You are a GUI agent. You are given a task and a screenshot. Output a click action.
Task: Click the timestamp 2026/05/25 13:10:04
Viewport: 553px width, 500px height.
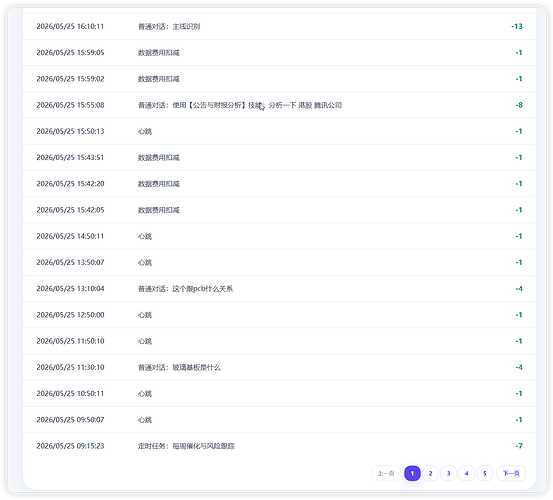click(x=70, y=288)
